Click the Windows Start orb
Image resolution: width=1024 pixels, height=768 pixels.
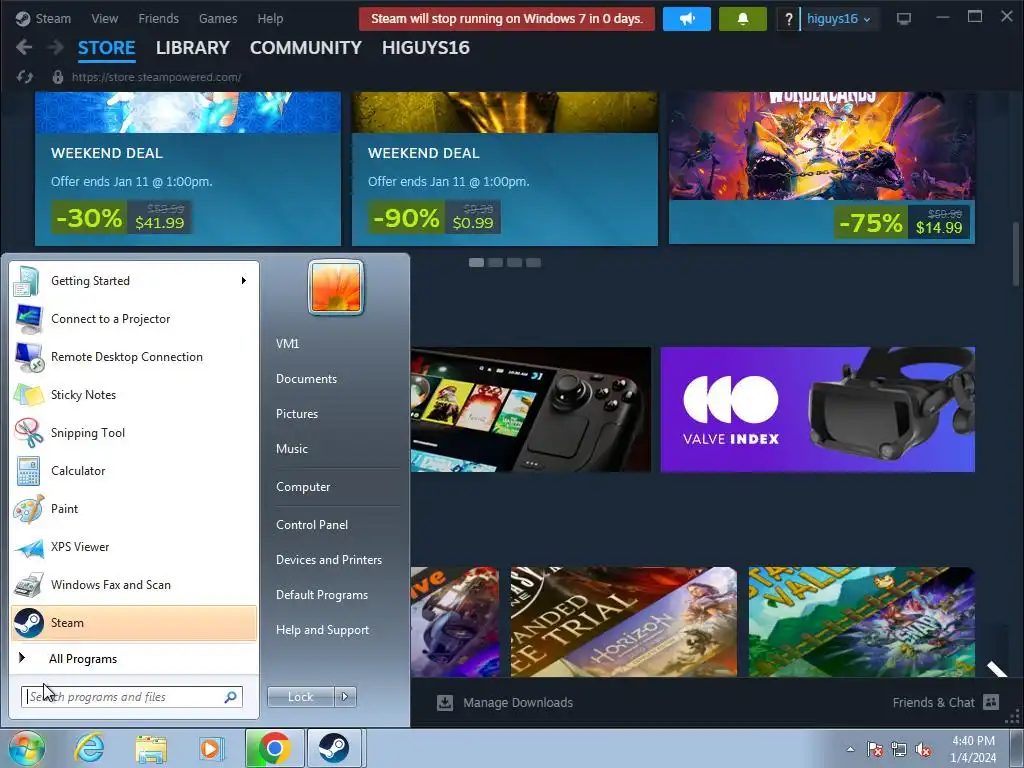click(26, 748)
